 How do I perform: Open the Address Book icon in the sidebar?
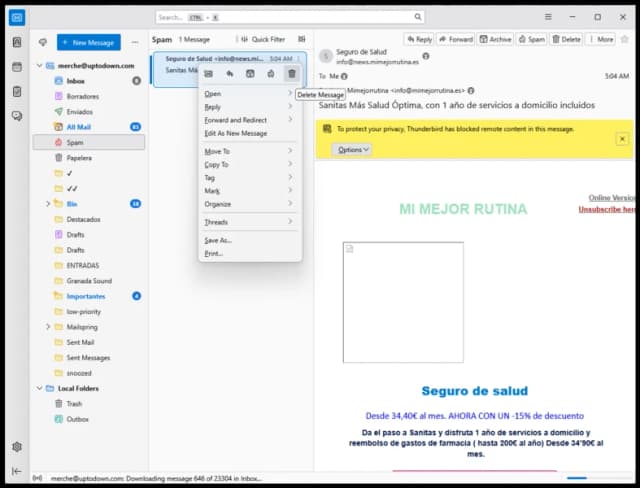point(17,42)
